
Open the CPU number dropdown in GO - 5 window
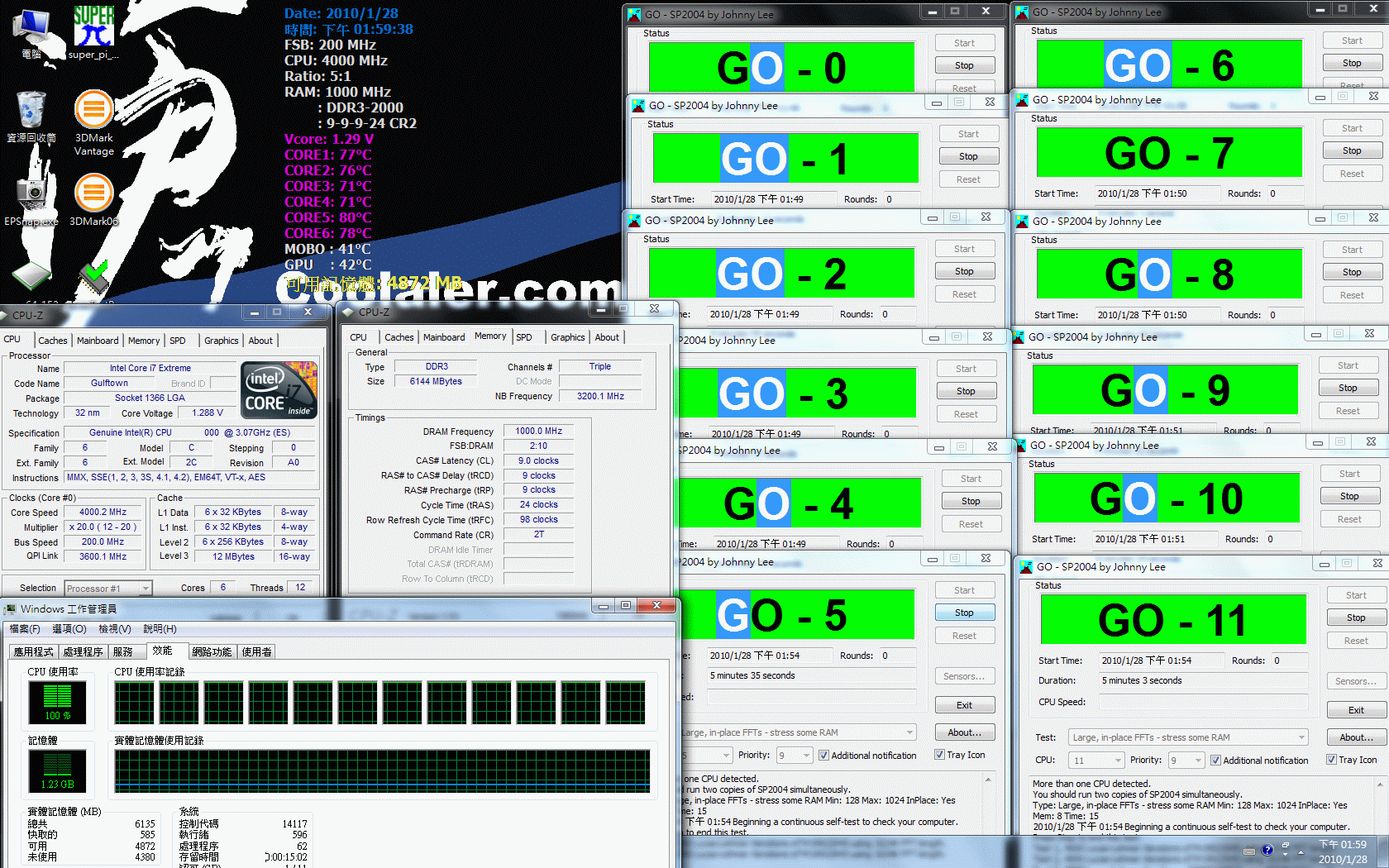[x=707, y=755]
